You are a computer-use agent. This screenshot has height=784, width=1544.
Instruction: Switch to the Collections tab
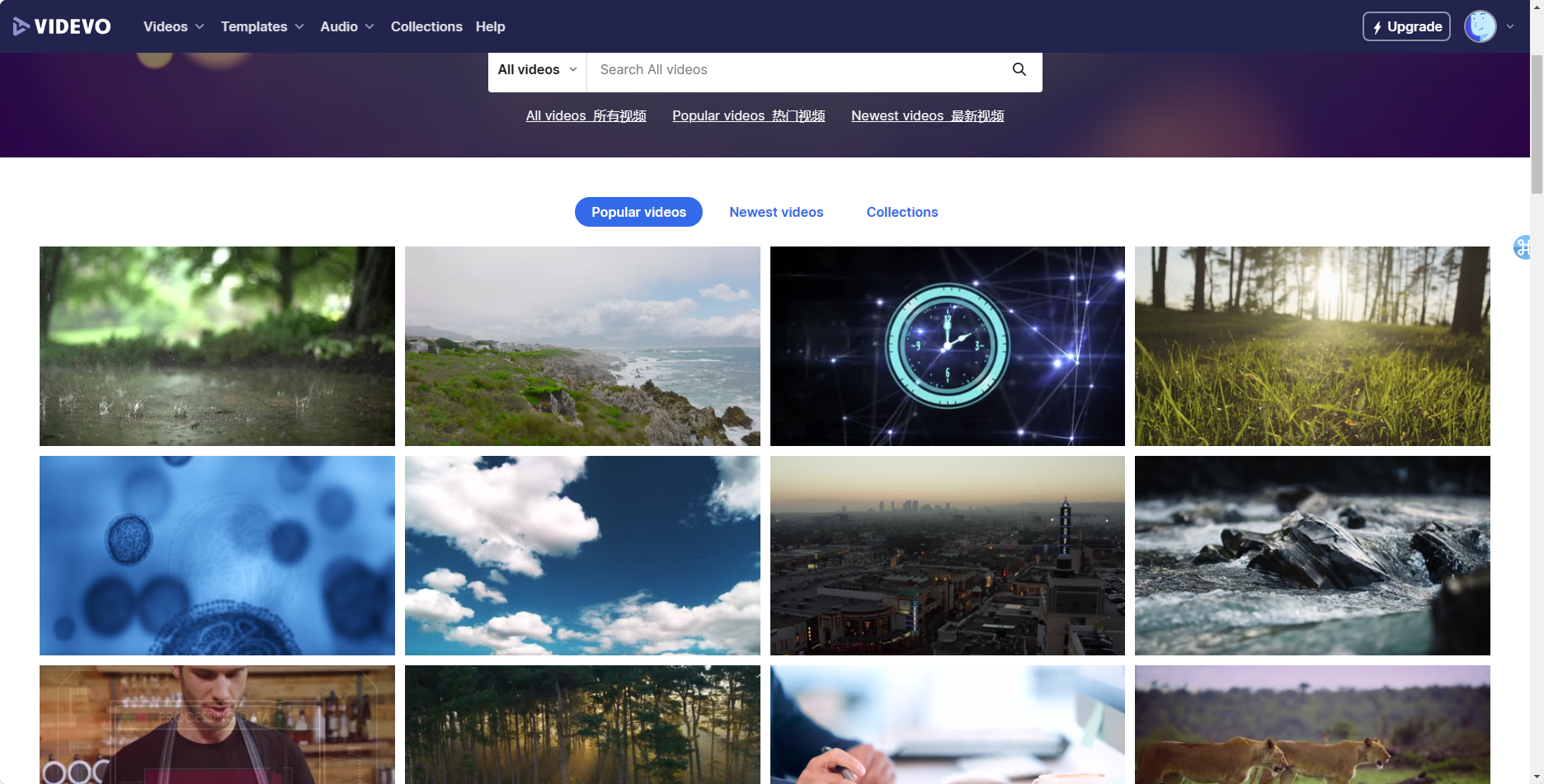[x=902, y=212]
